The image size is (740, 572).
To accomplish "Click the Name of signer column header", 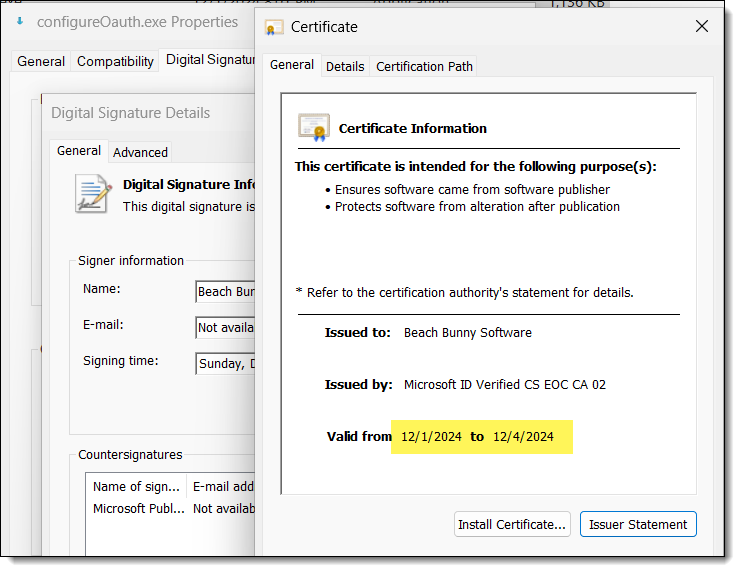I will 136,487.
